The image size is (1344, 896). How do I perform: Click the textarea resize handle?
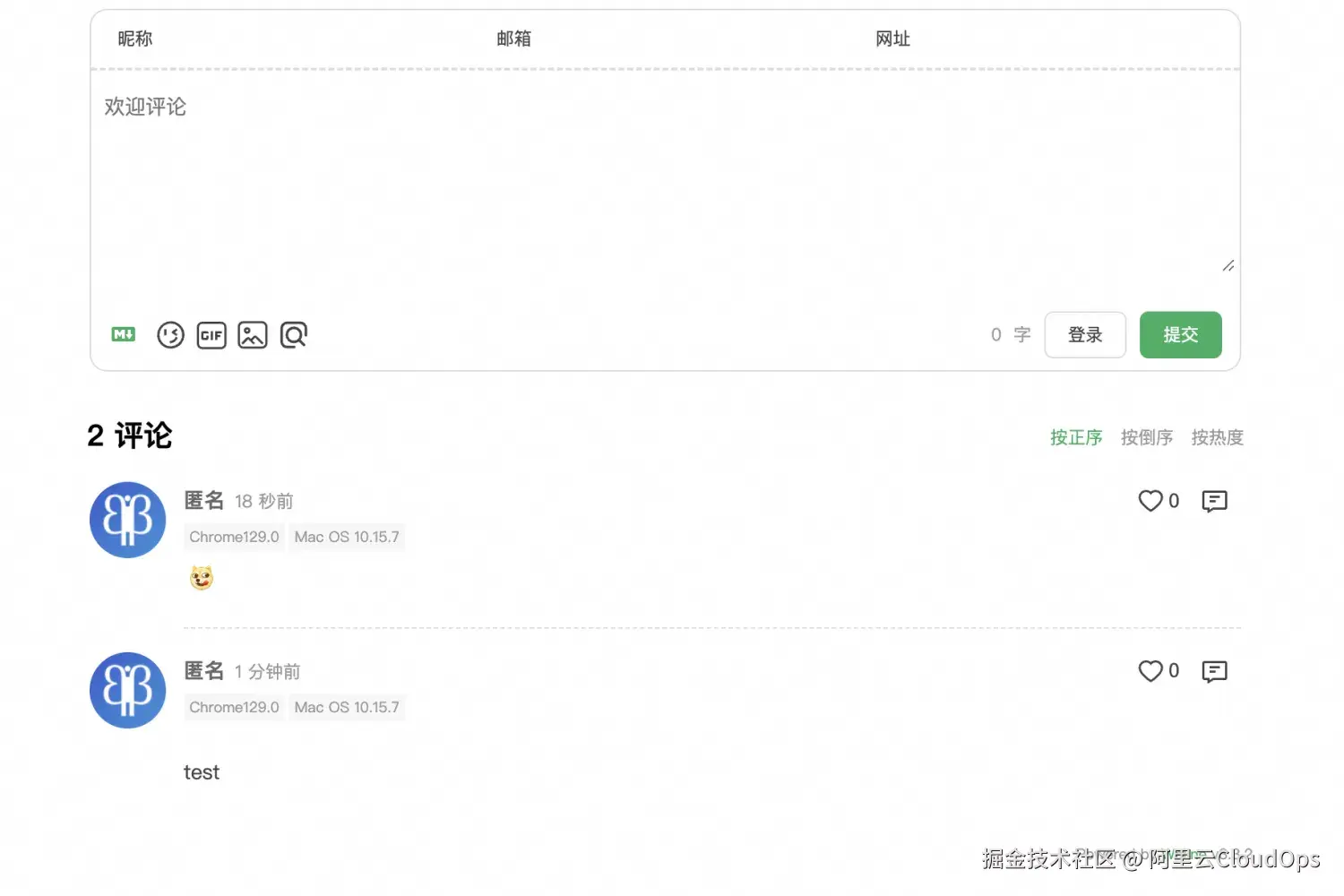point(1228,265)
